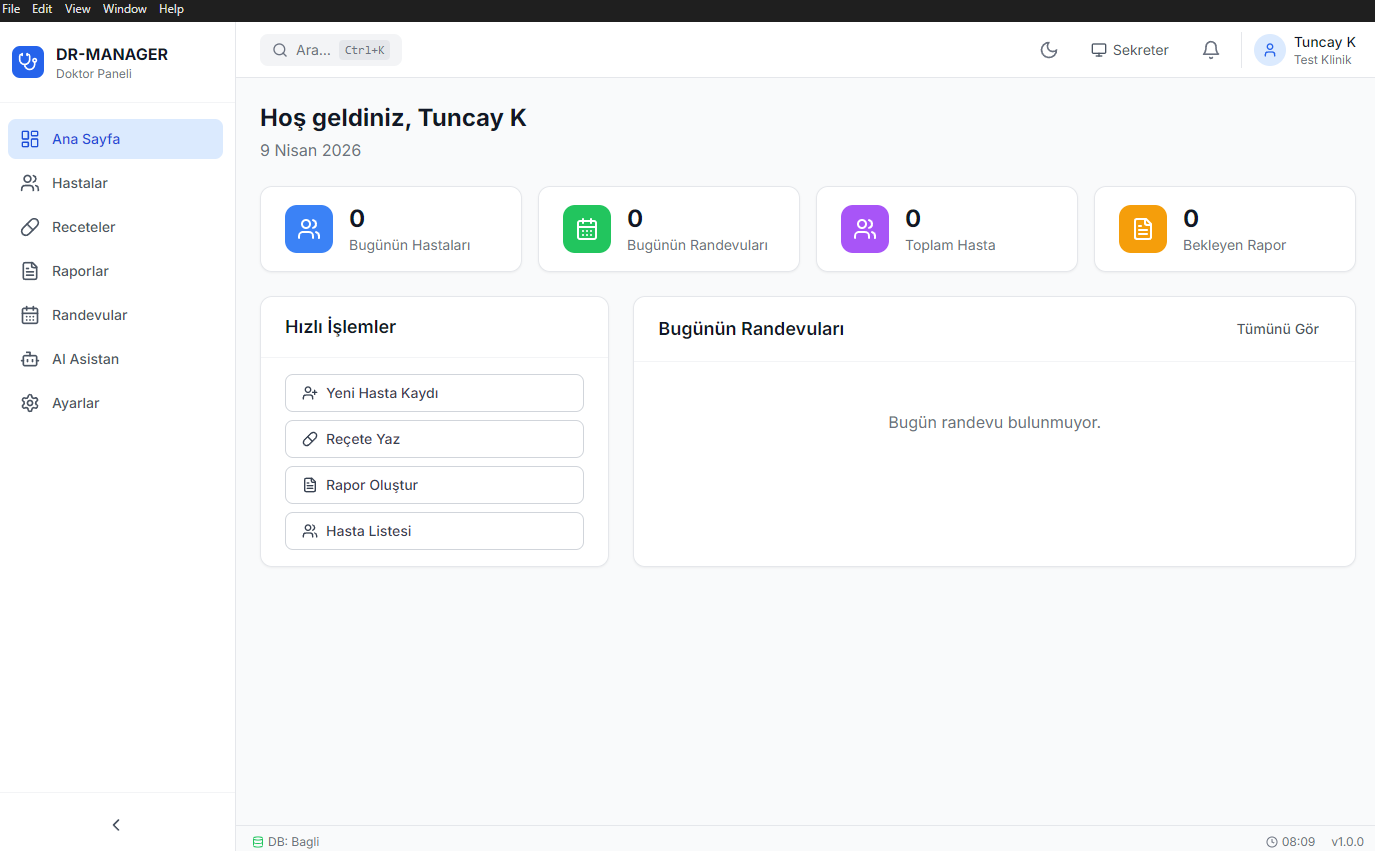Click the DB: Bagli database status icon
Screen dimensions: 1375x851
click(x=259, y=841)
